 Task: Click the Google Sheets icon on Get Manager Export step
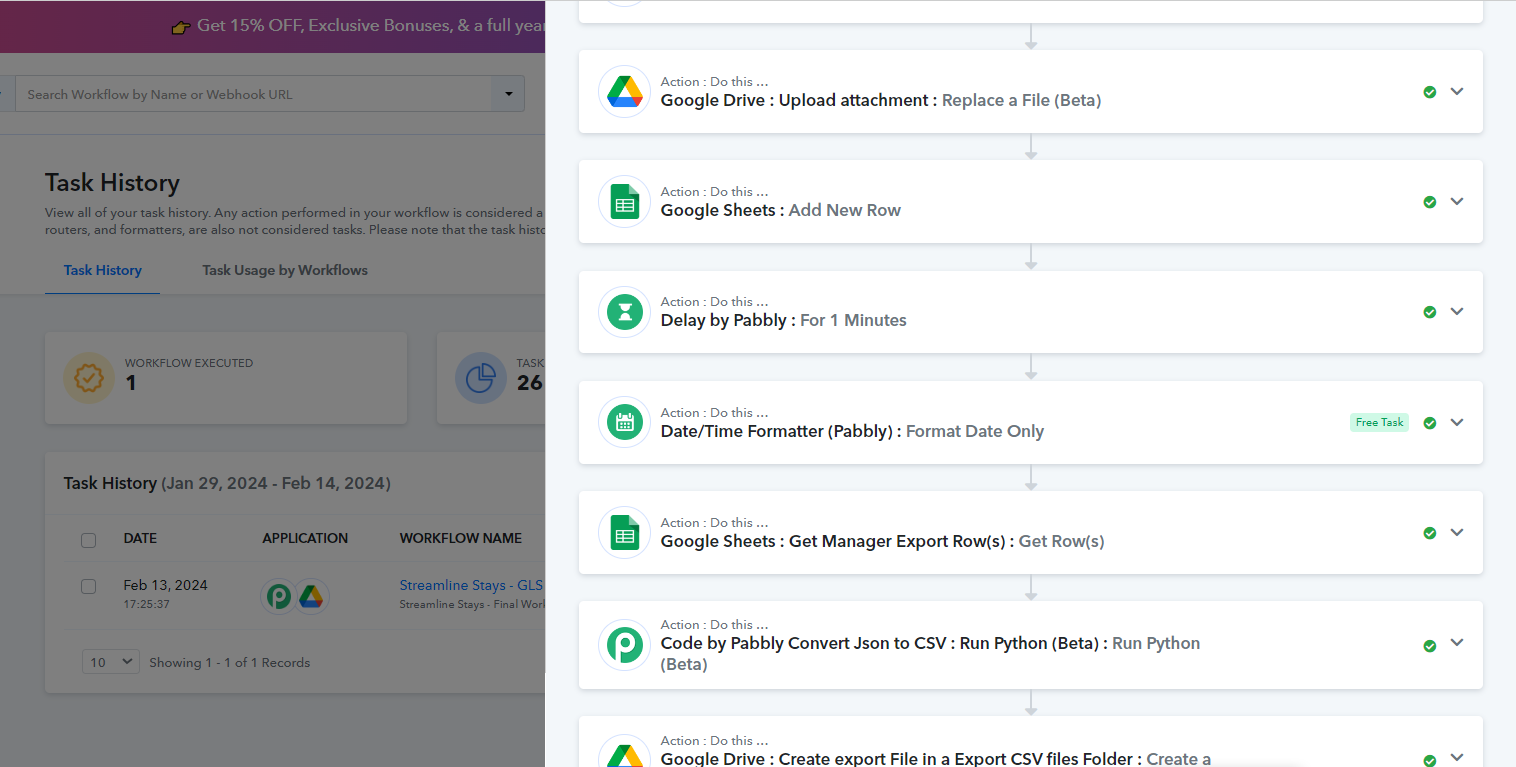click(625, 532)
